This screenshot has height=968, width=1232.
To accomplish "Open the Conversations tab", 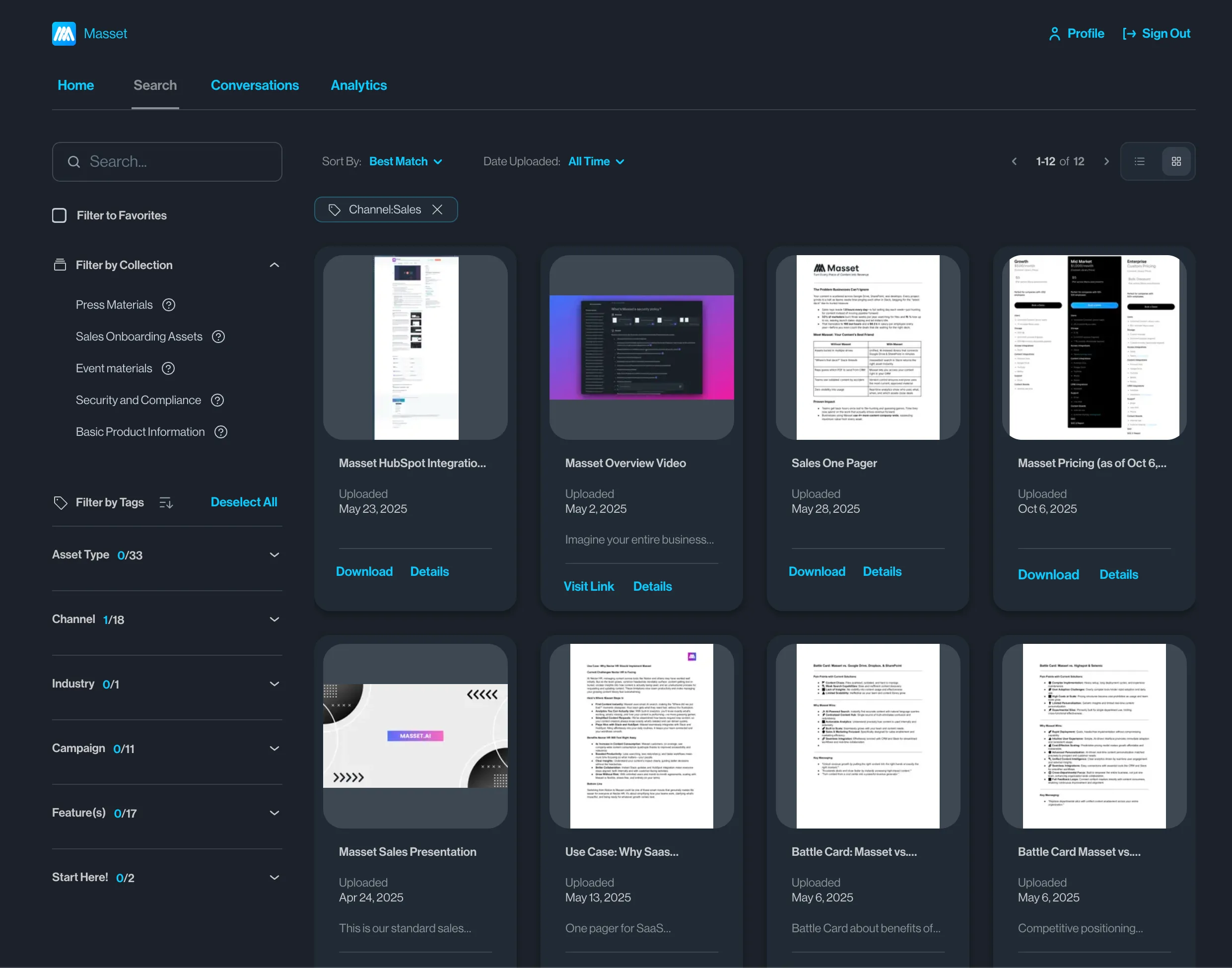I will 255,85.
